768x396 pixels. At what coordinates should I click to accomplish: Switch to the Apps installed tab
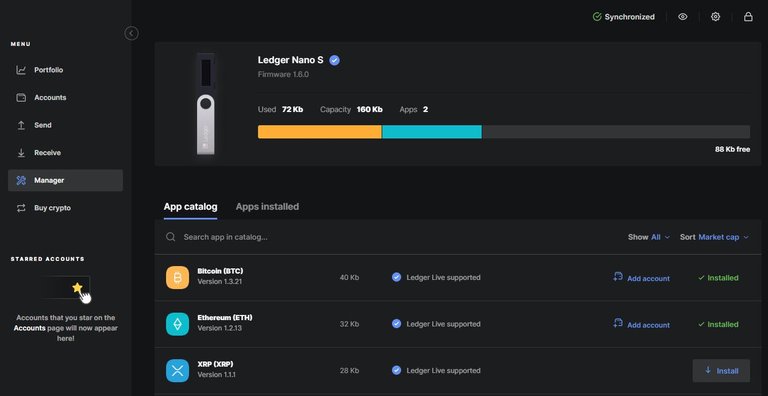point(267,207)
